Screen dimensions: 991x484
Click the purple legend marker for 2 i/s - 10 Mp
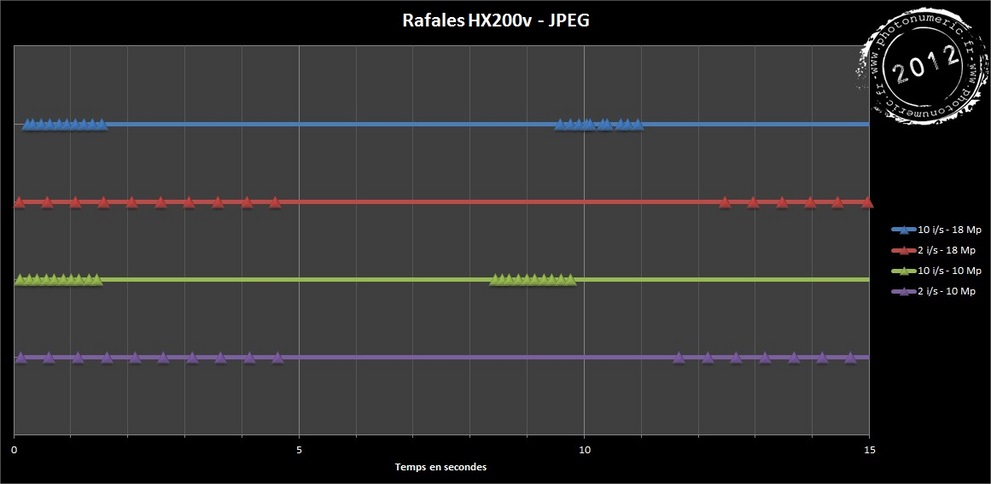pos(903,292)
